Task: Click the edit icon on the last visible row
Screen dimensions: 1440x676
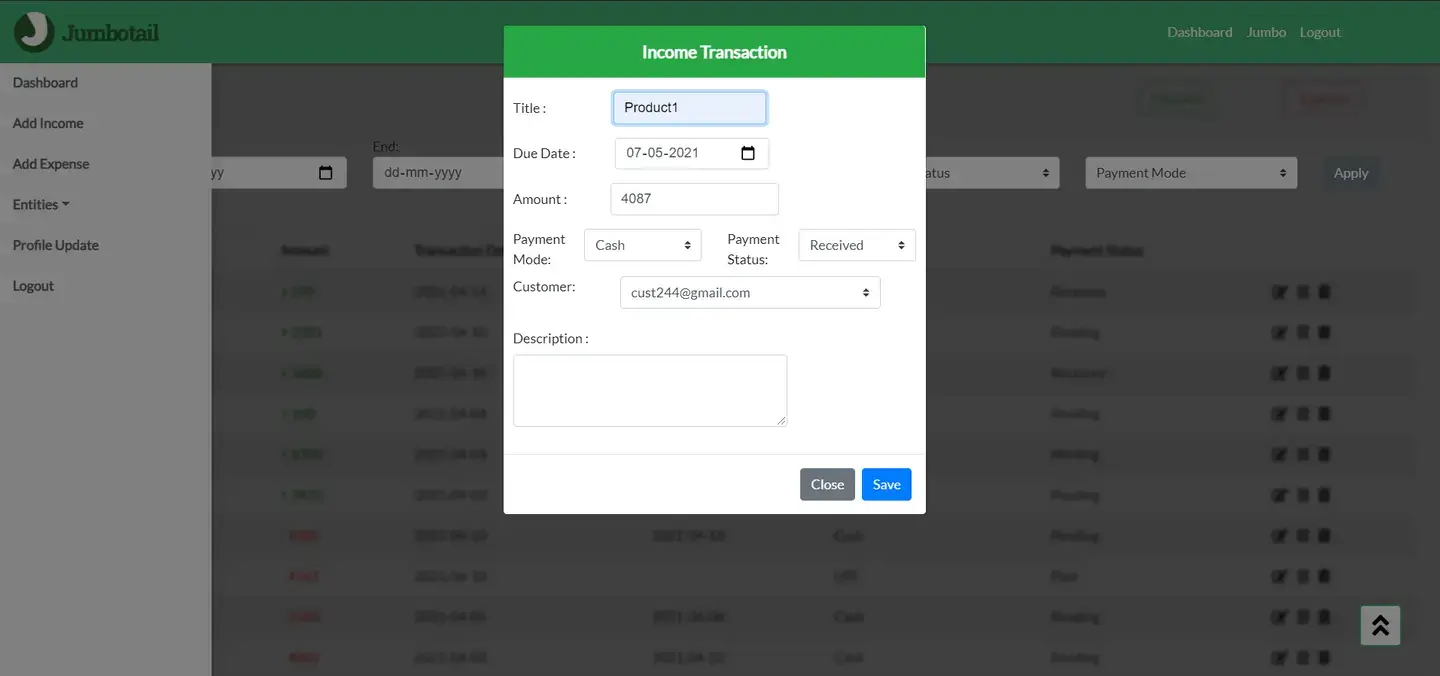Action: point(1280,657)
